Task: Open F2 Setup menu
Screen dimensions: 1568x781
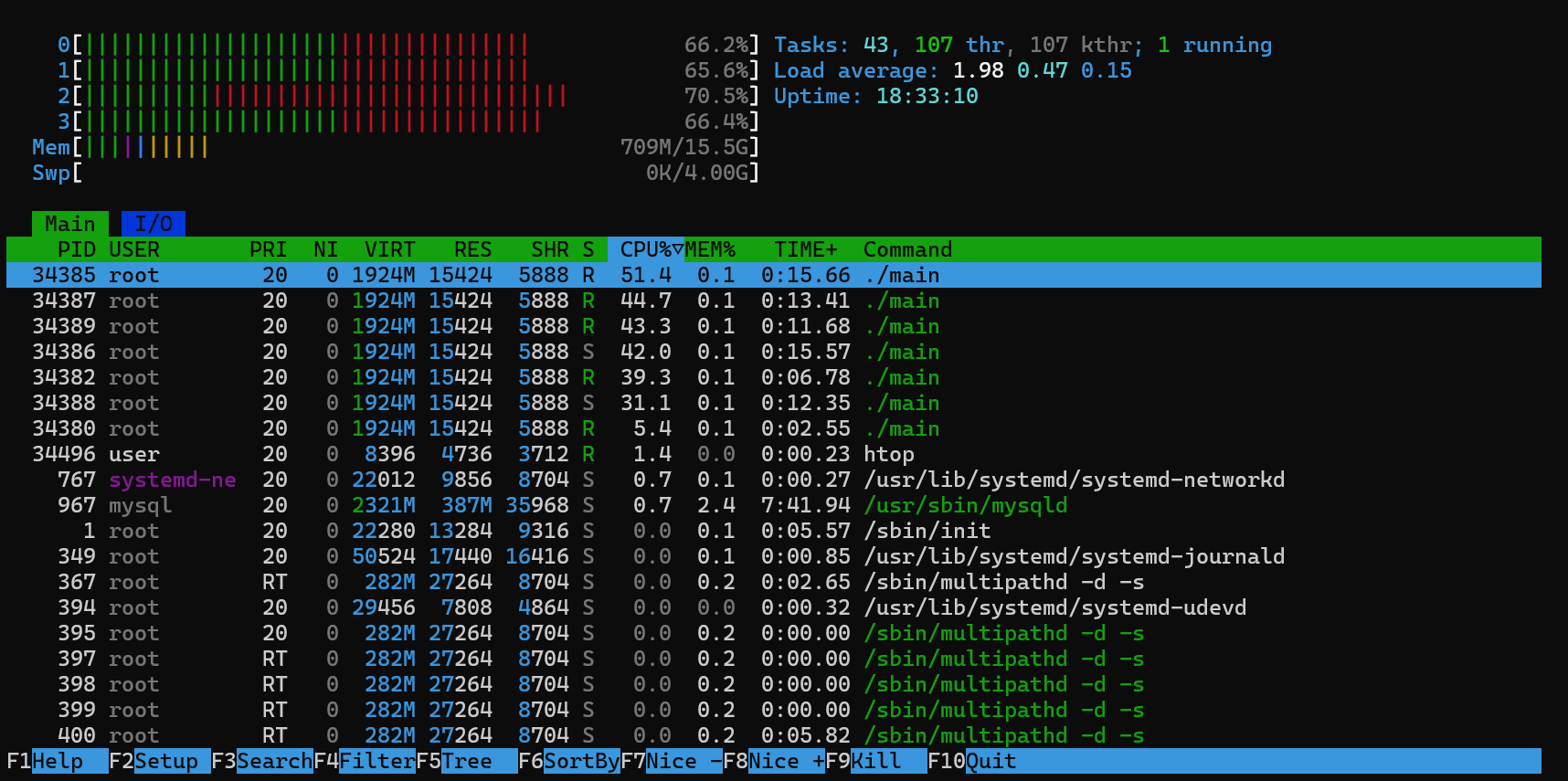Action: pos(160,761)
